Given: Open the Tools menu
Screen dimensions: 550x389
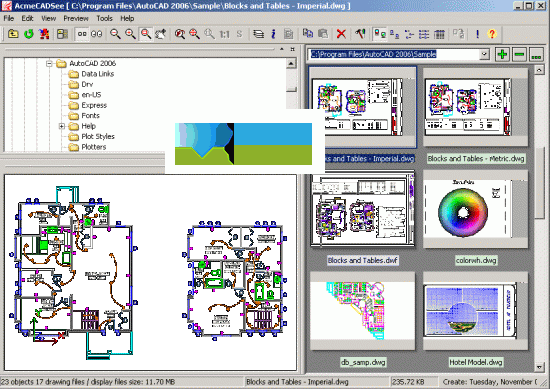Looking at the screenshot, I should pyautogui.click(x=104, y=18).
